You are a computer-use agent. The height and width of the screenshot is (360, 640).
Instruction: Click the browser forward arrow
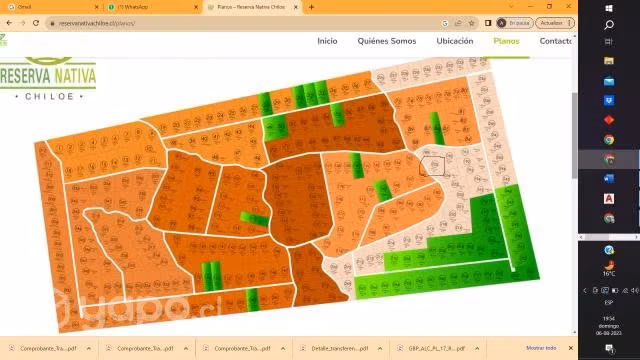point(22,23)
